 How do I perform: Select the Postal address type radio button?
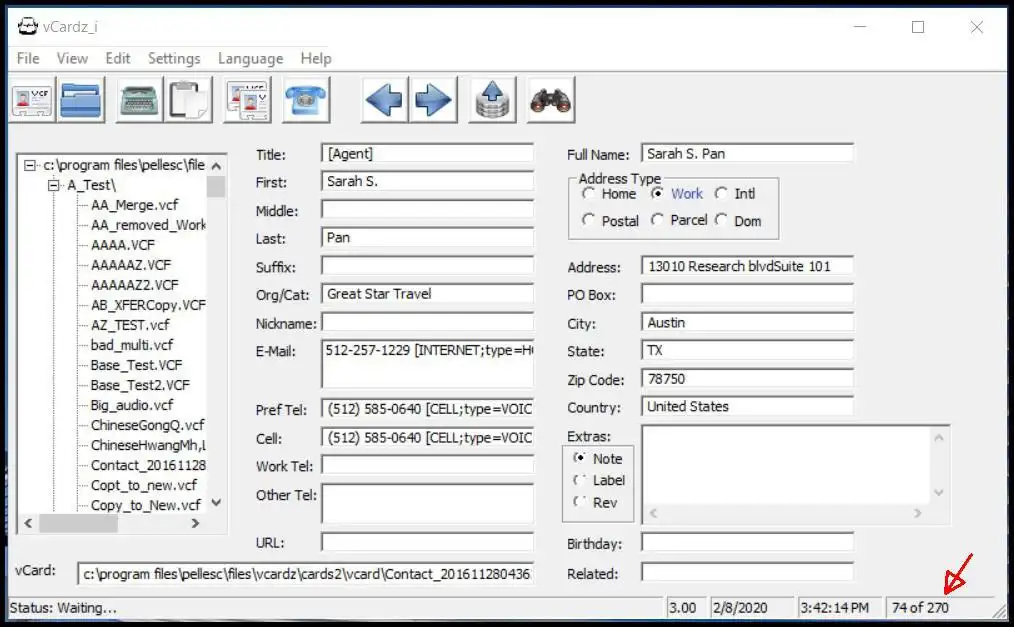point(589,220)
